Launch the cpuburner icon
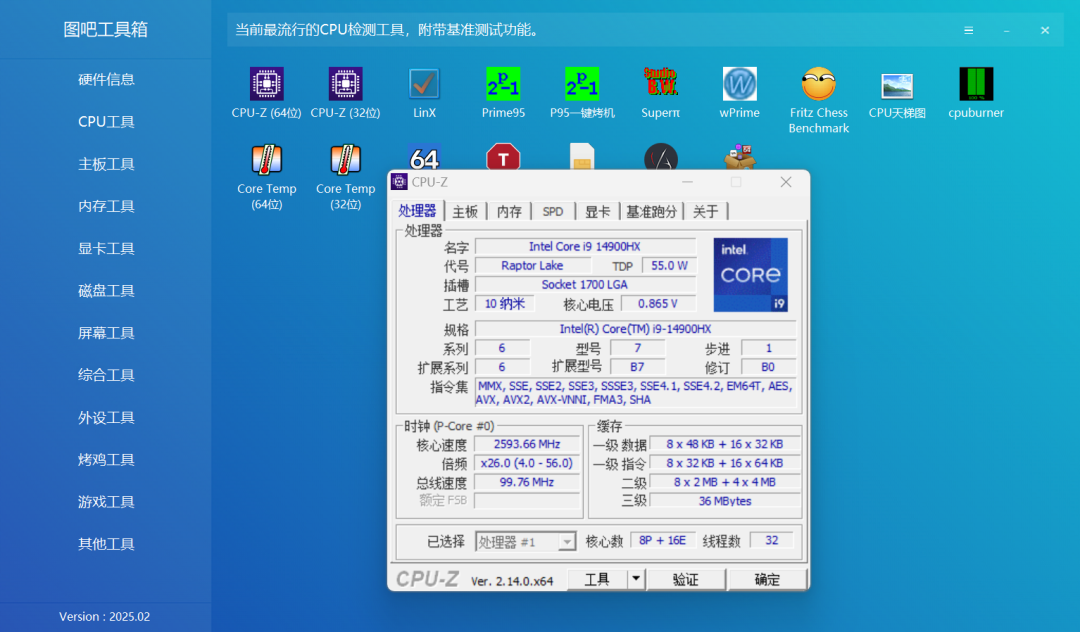The image size is (1080, 632). click(x=976, y=84)
